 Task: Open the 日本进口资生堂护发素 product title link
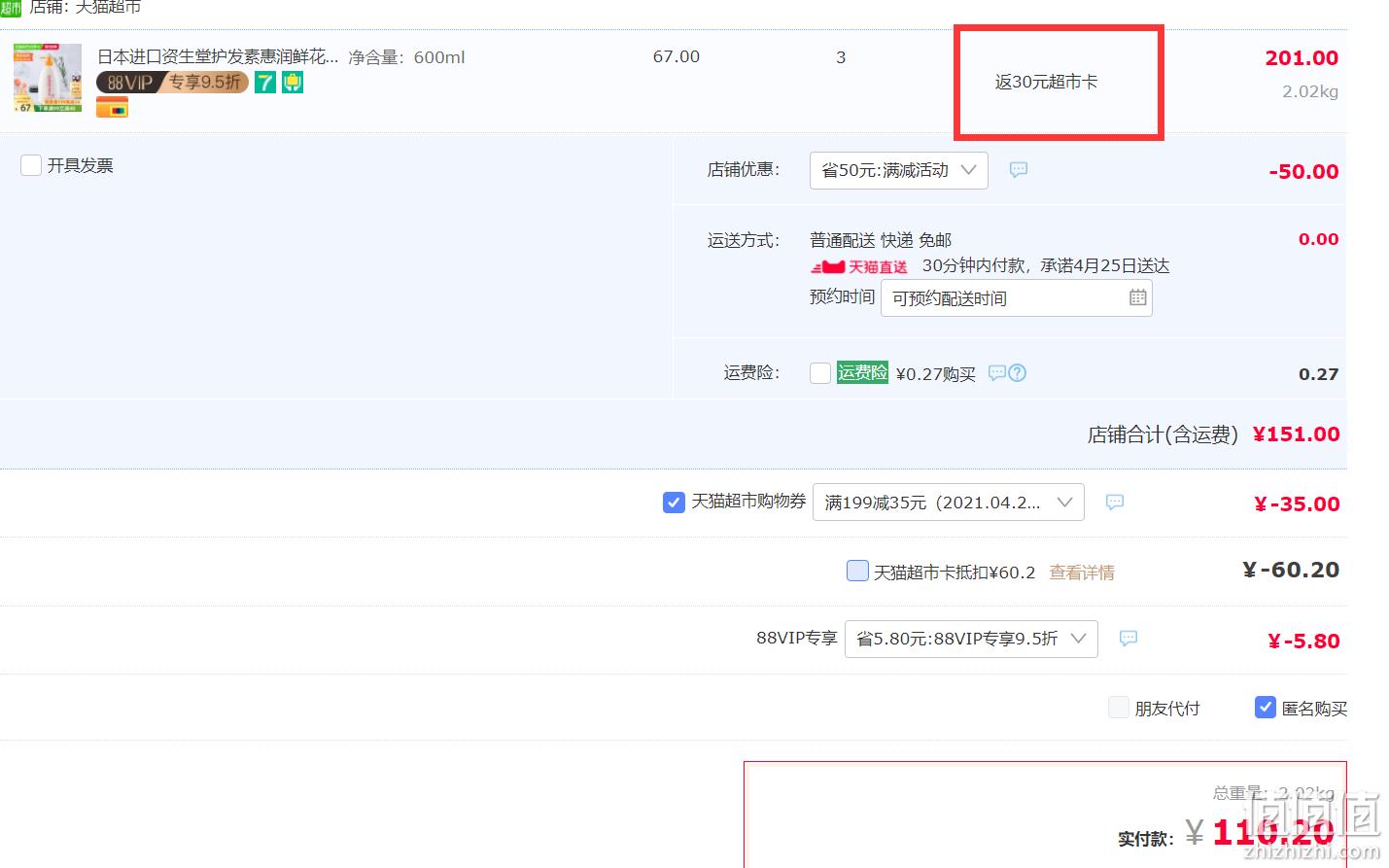pos(218,57)
